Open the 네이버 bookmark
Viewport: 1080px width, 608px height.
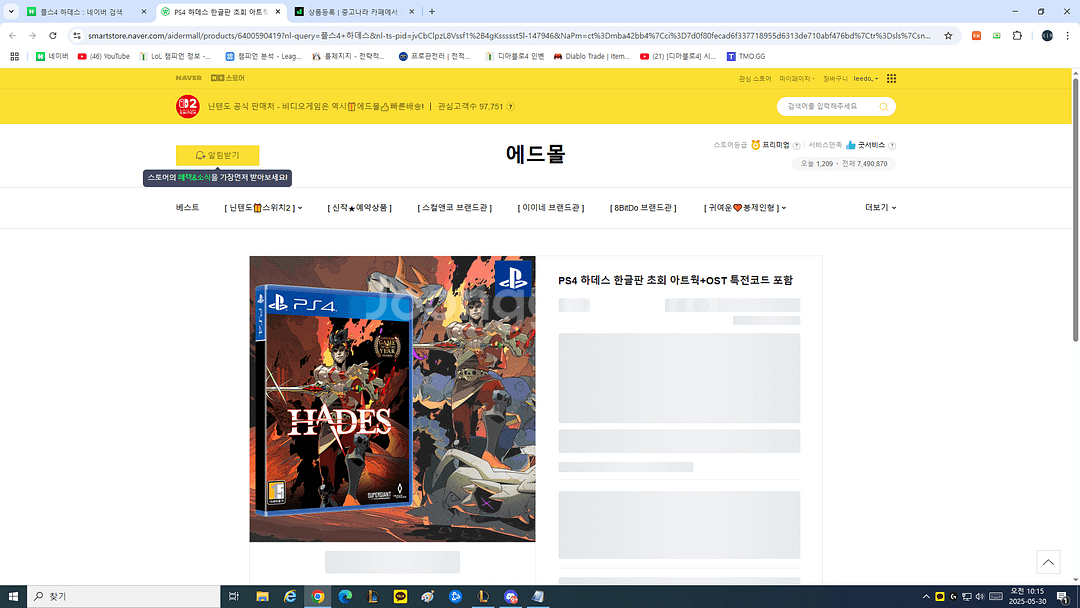click(52, 56)
